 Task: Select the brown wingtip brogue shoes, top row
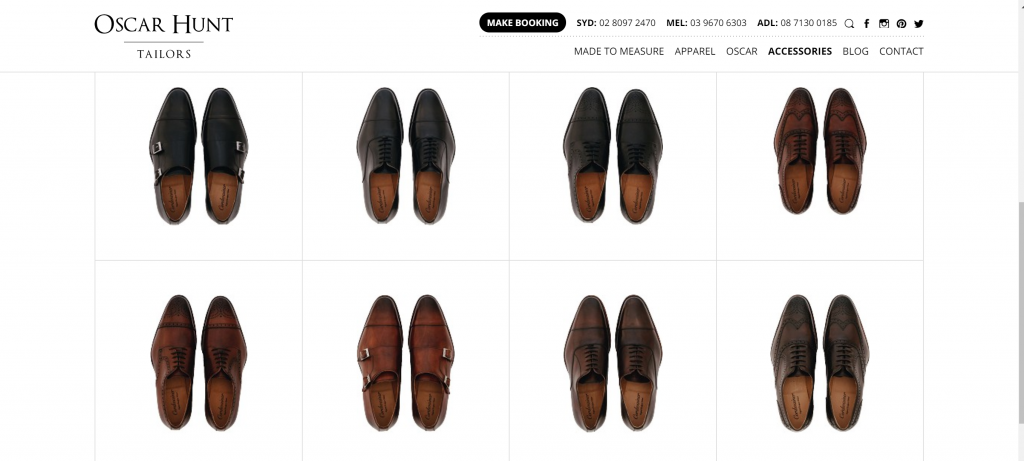click(x=820, y=150)
